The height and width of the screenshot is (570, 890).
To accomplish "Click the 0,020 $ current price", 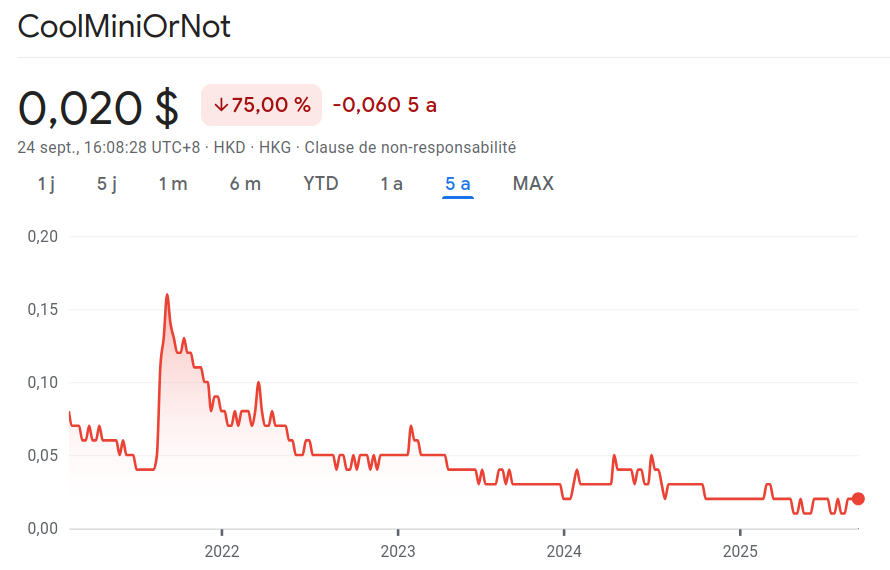I will click(99, 107).
